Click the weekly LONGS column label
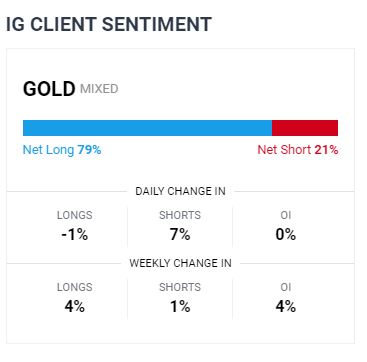Screen dimensions: 367x362 [x=75, y=287]
